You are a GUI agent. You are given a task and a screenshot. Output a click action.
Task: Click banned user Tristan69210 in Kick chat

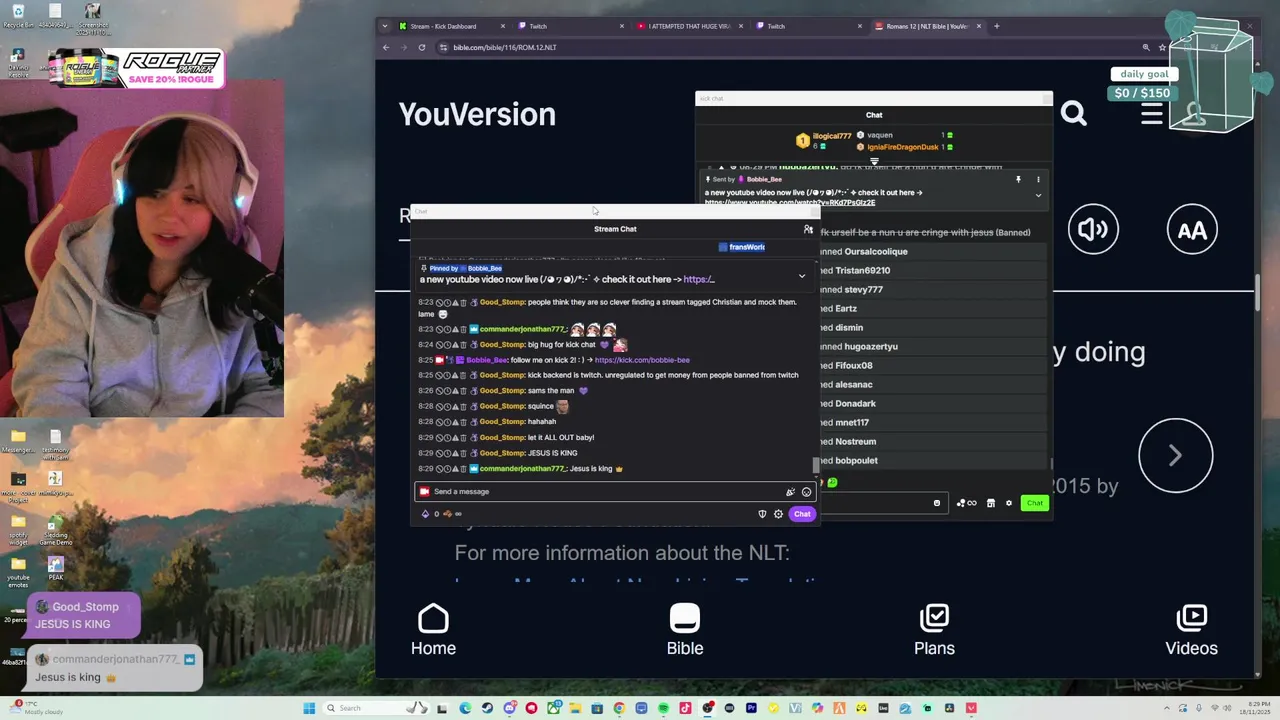click(x=863, y=271)
